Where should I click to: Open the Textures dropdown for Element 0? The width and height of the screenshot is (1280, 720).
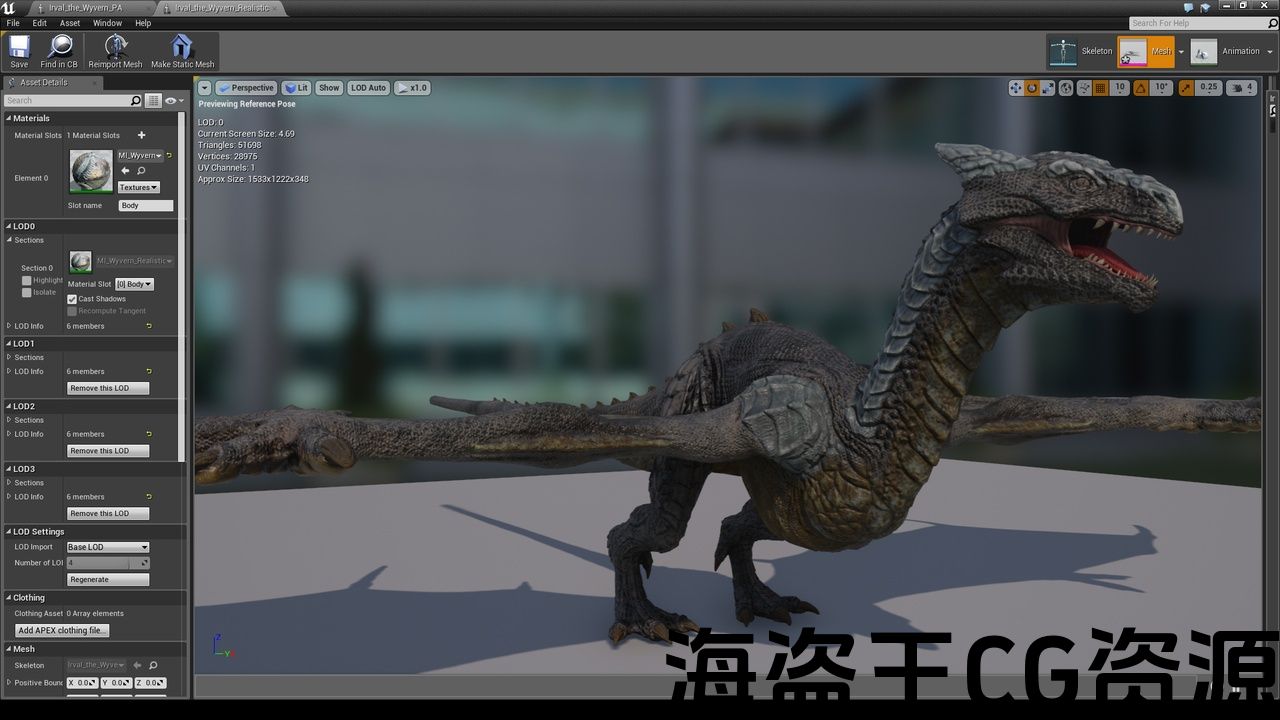point(138,187)
